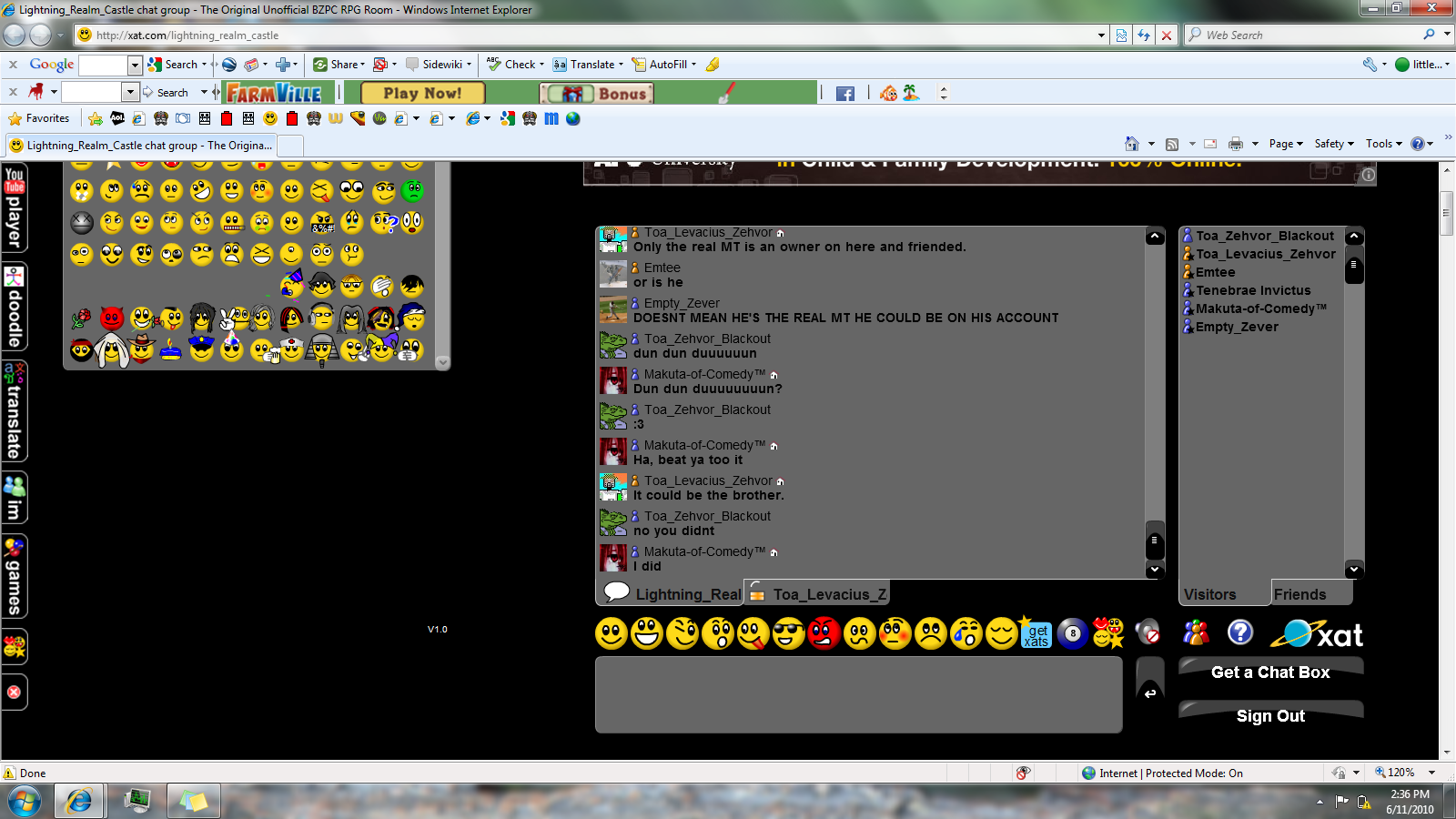
Task: Click the xat planet logo
Action: (1317, 632)
